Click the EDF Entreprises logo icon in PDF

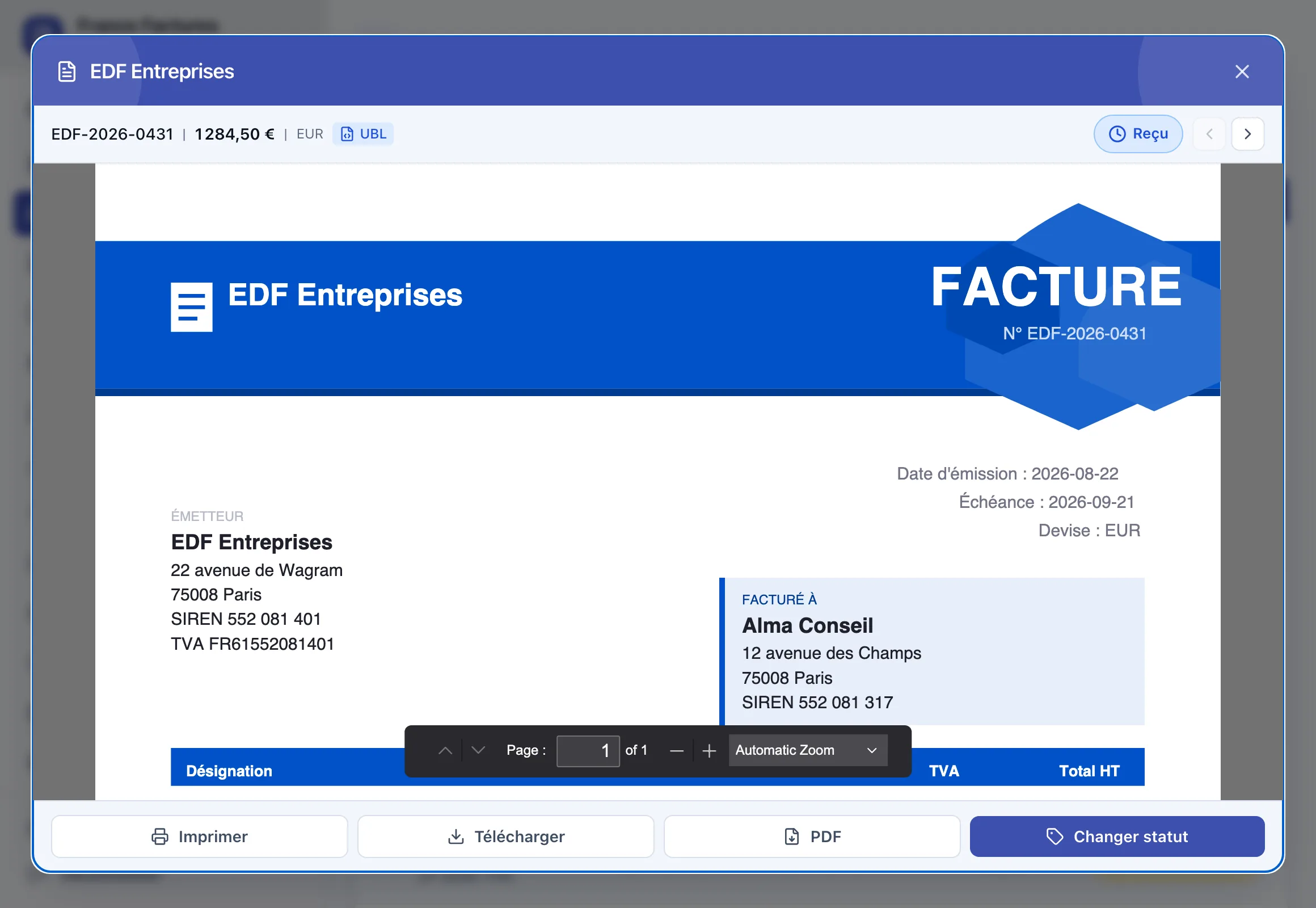pyautogui.click(x=192, y=307)
